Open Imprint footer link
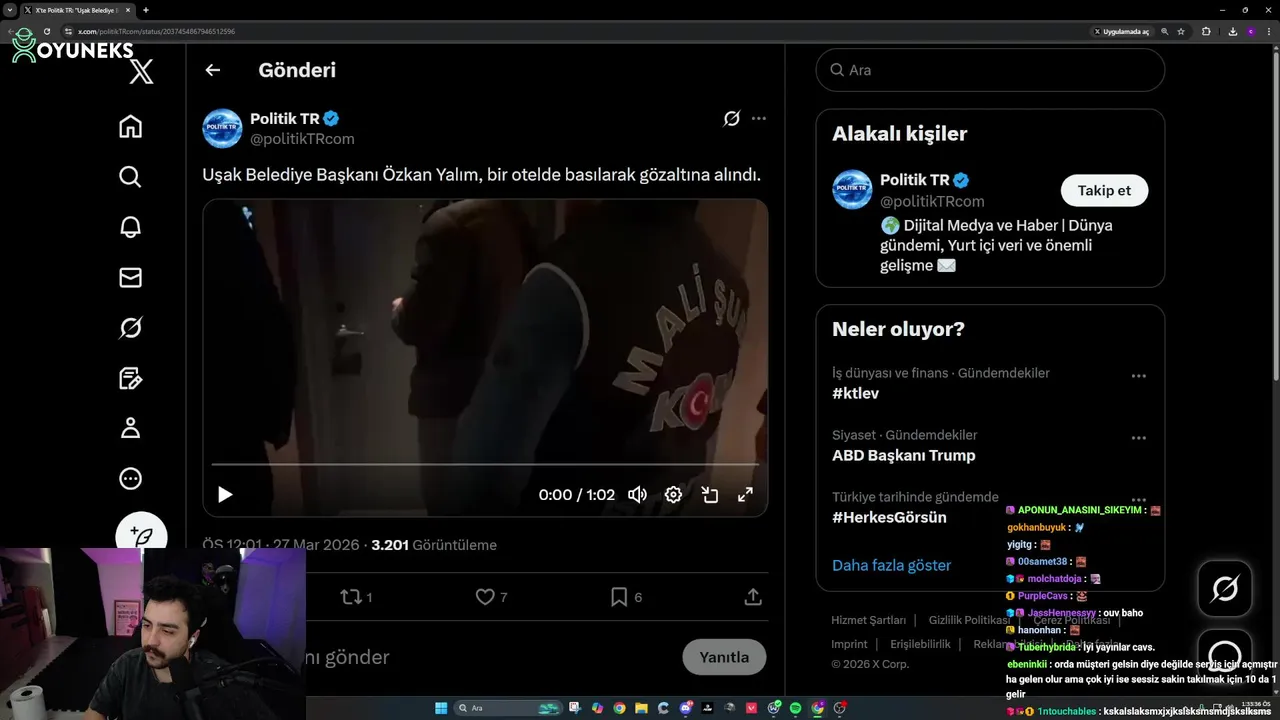Viewport: 1280px width, 720px height. [849, 644]
